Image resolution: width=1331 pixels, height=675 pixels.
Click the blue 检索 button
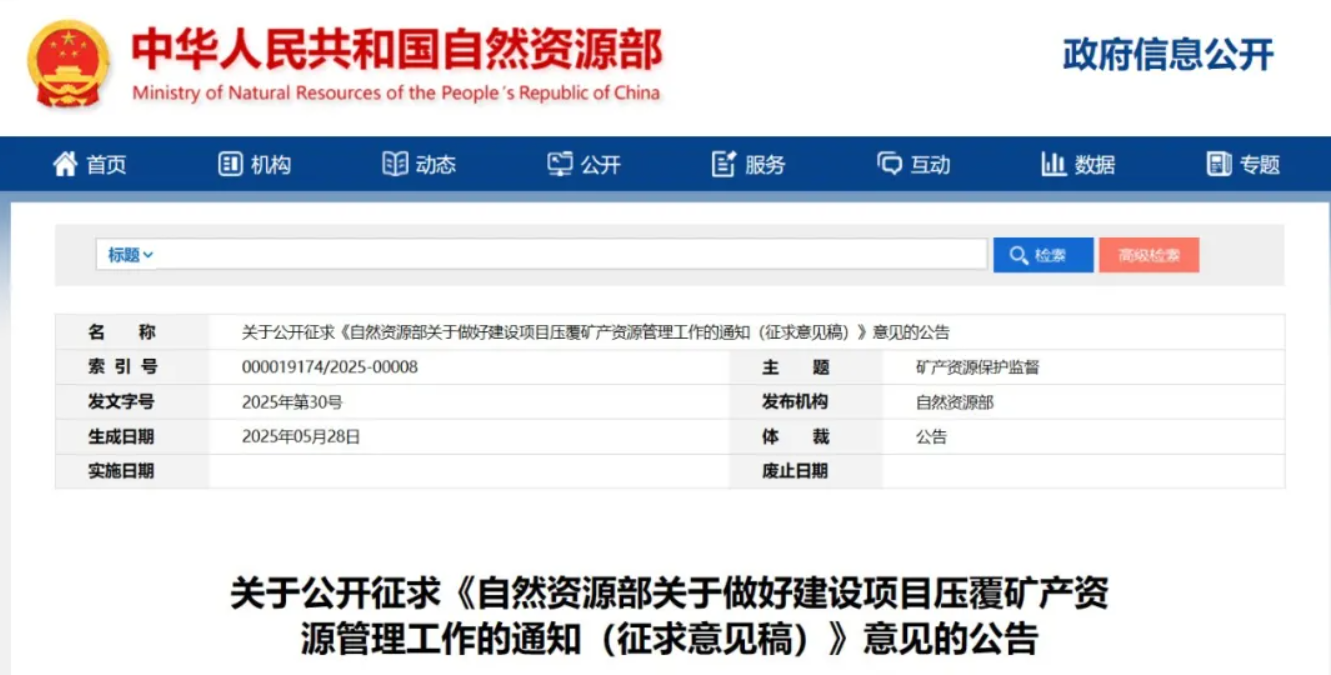coord(1043,255)
